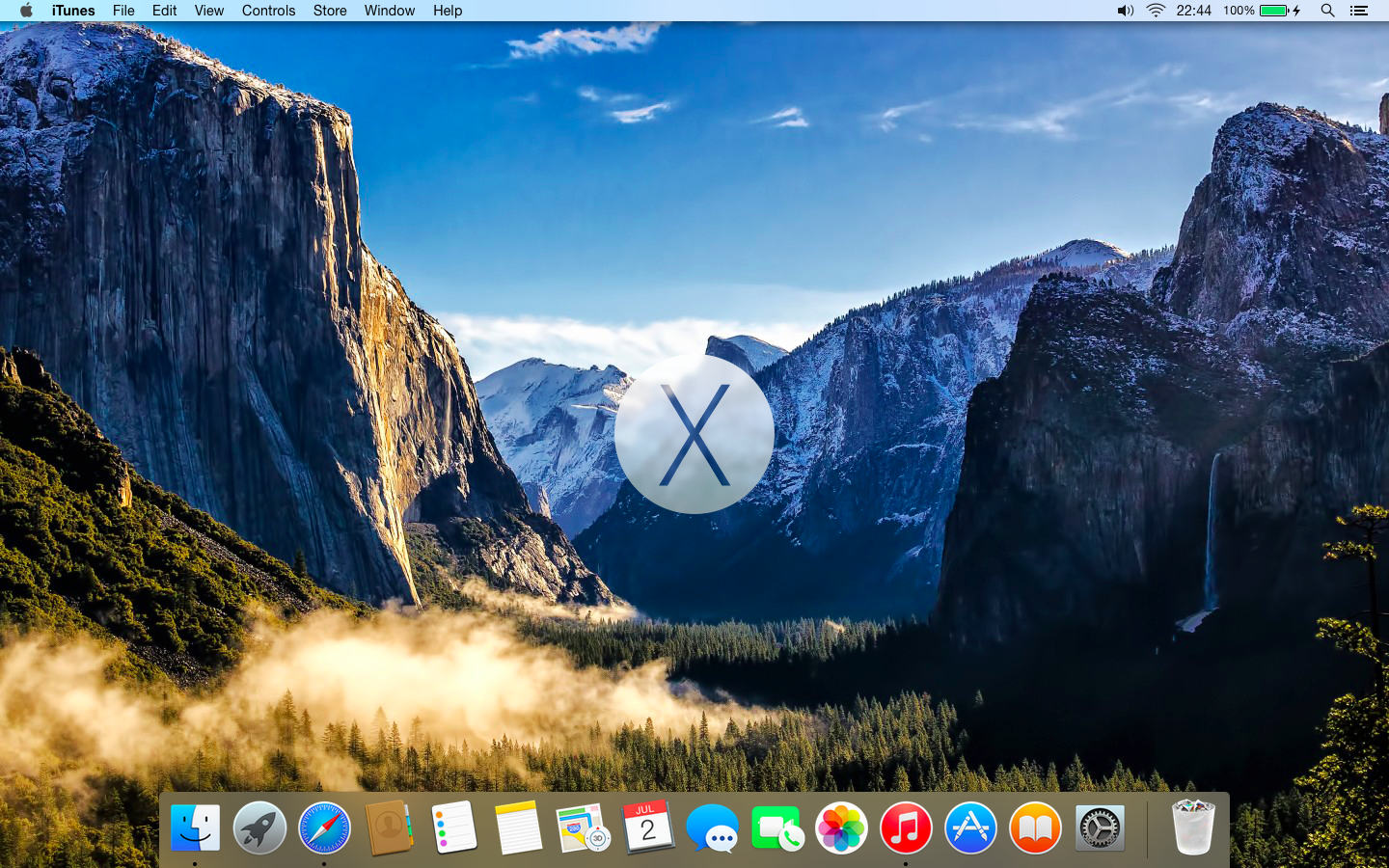Open the Edit menu
The height and width of the screenshot is (868, 1389).
point(165,11)
